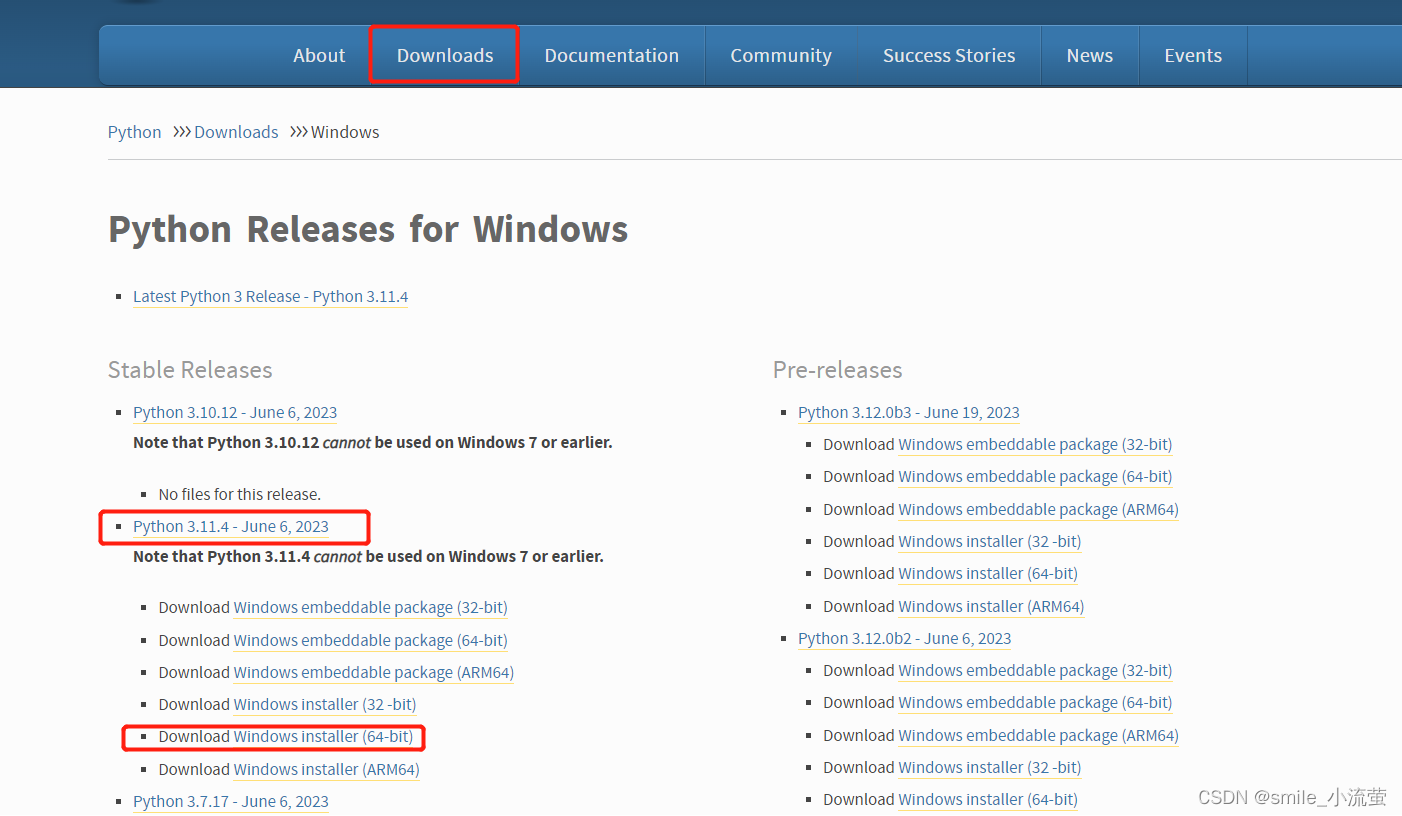Click the Downloads breadcrumb link
The width and height of the screenshot is (1402, 816).
(236, 132)
